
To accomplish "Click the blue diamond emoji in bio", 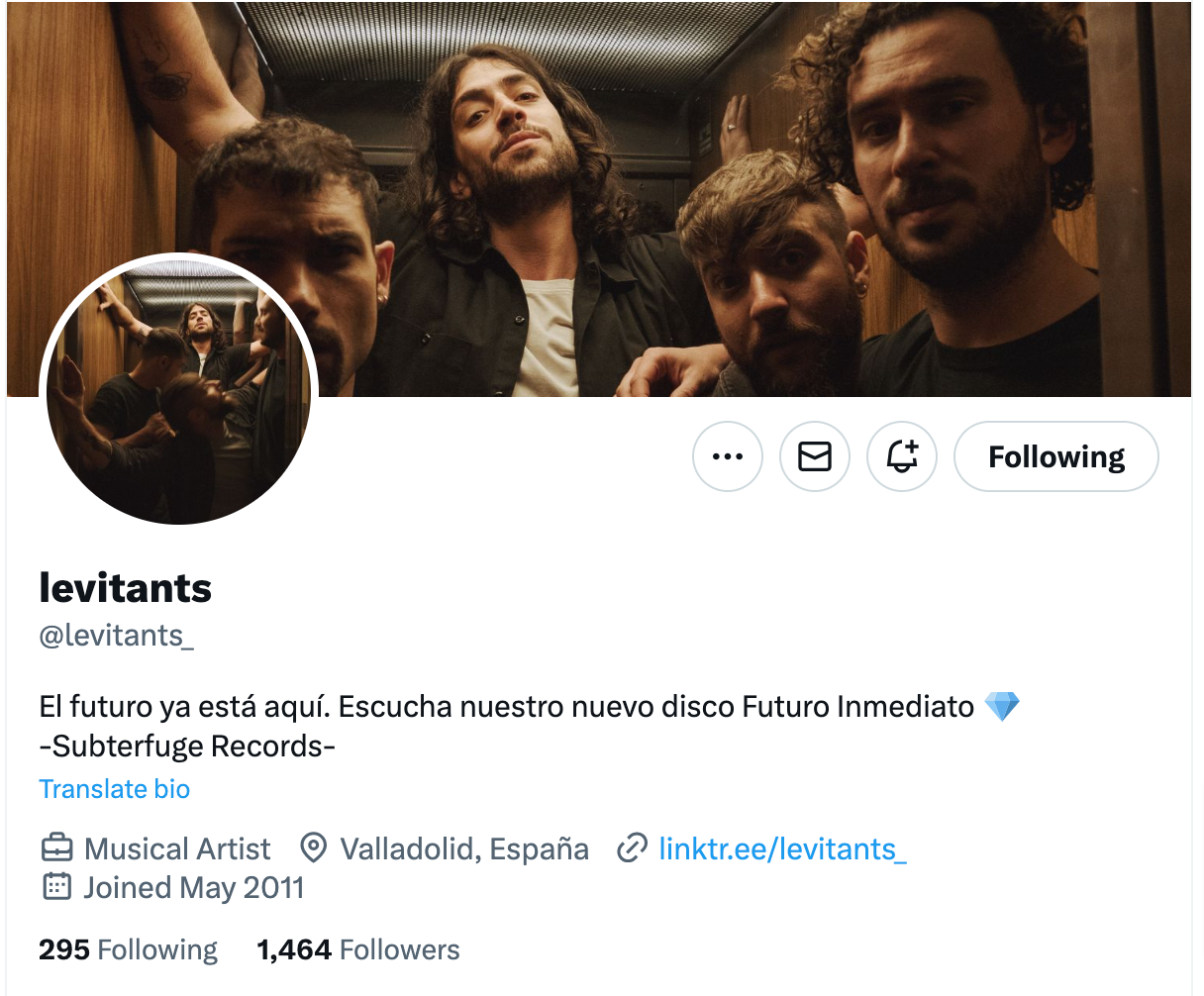I will pos(1002,707).
